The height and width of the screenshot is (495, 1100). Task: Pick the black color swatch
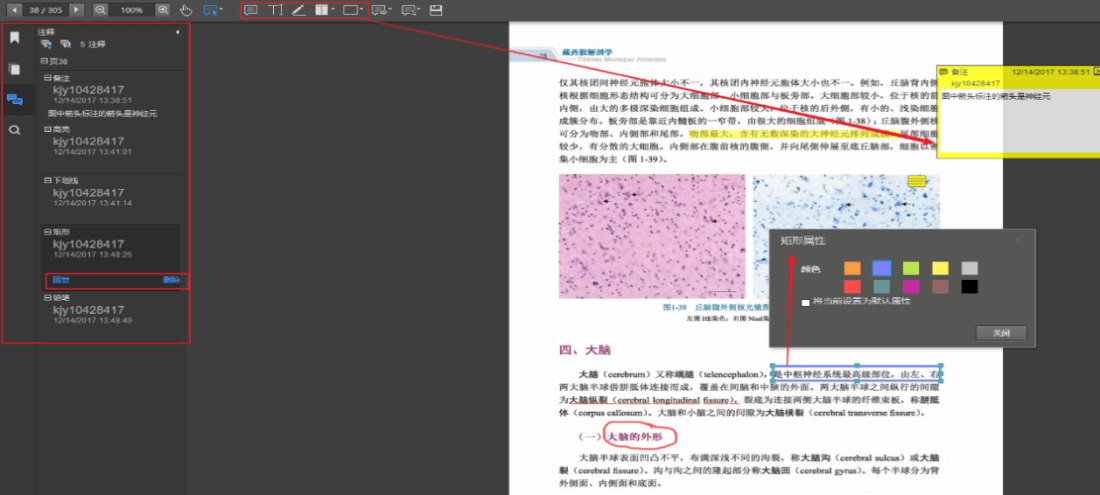[x=969, y=287]
